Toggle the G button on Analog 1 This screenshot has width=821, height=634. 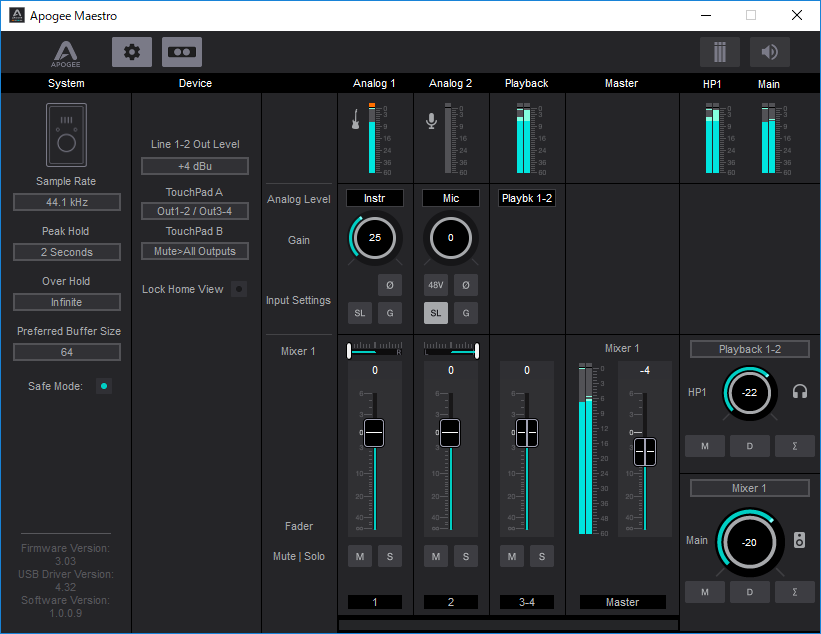coord(390,313)
